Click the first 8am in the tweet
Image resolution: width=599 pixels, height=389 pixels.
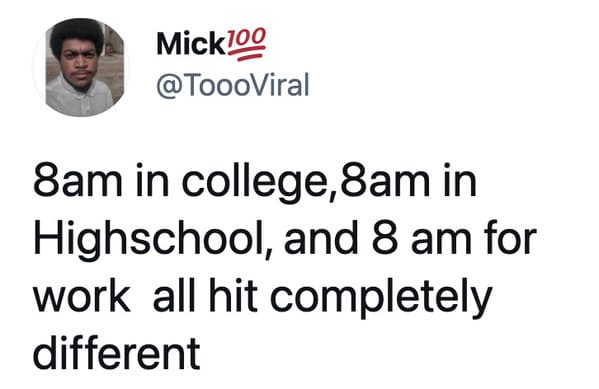tap(78, 180)
